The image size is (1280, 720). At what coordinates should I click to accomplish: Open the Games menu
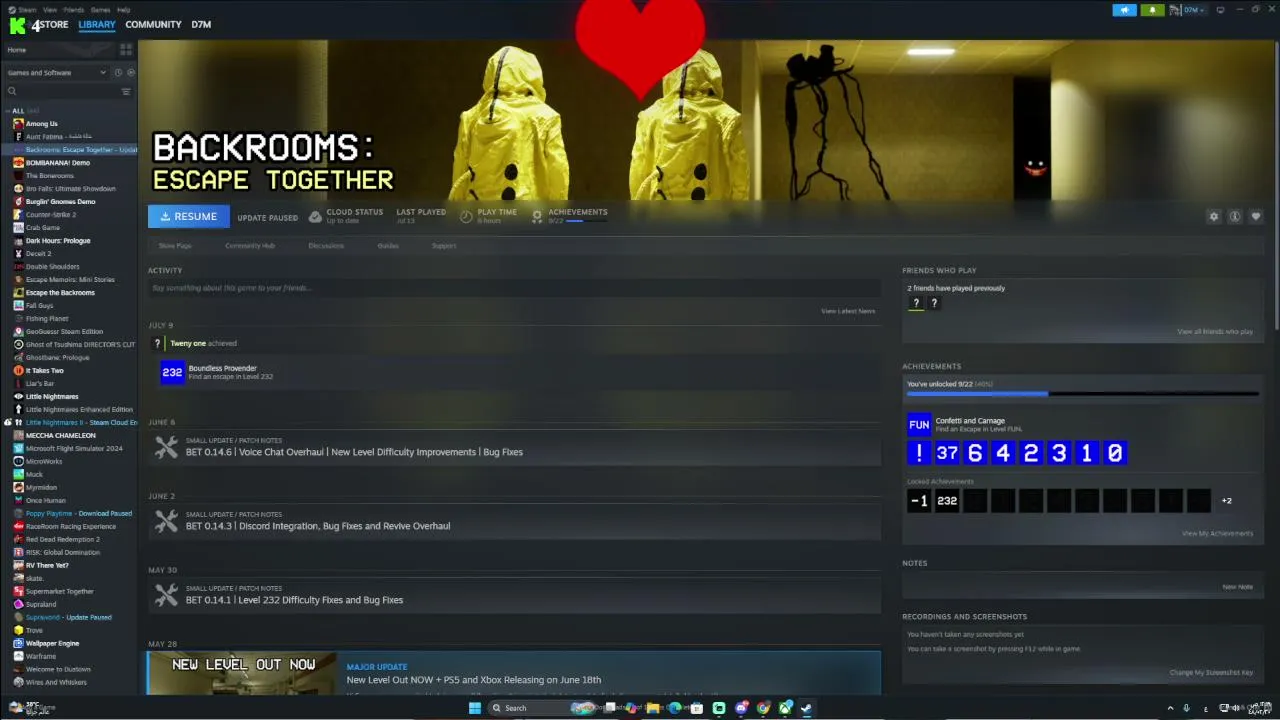pos(100,9)
